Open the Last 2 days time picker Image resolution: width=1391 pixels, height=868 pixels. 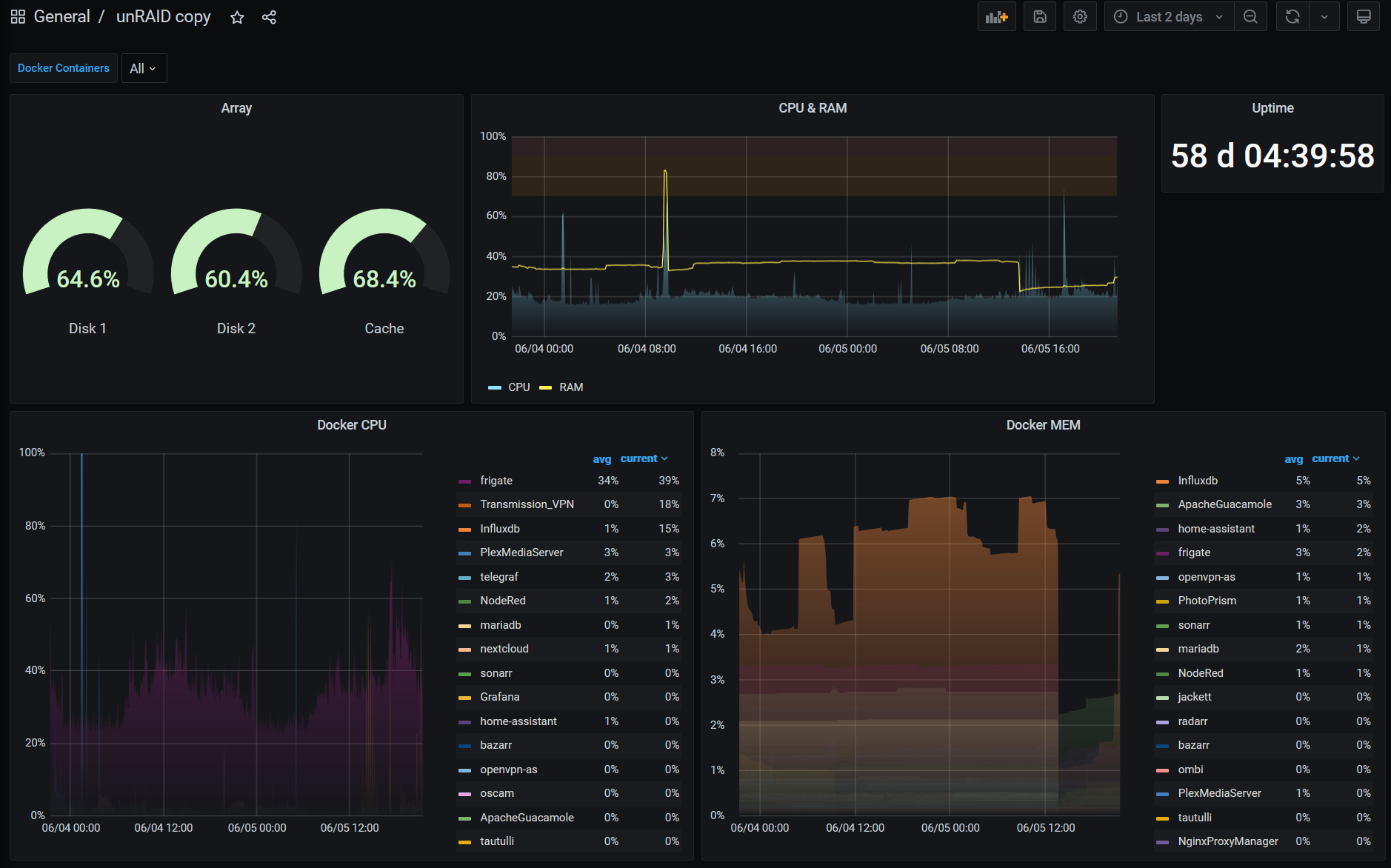[x=1169, y=16]
